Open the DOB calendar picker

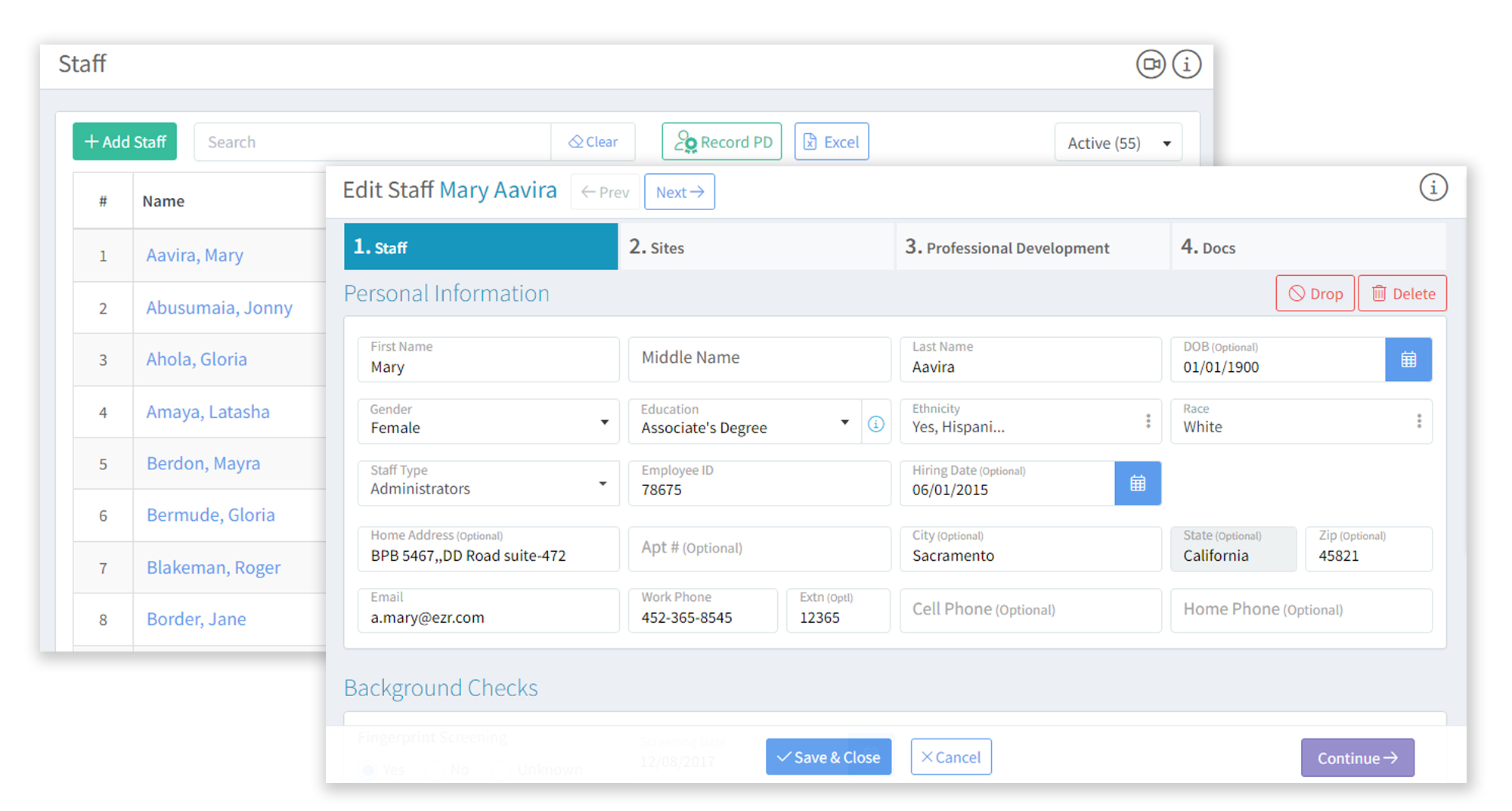(x=1408, y=360)
